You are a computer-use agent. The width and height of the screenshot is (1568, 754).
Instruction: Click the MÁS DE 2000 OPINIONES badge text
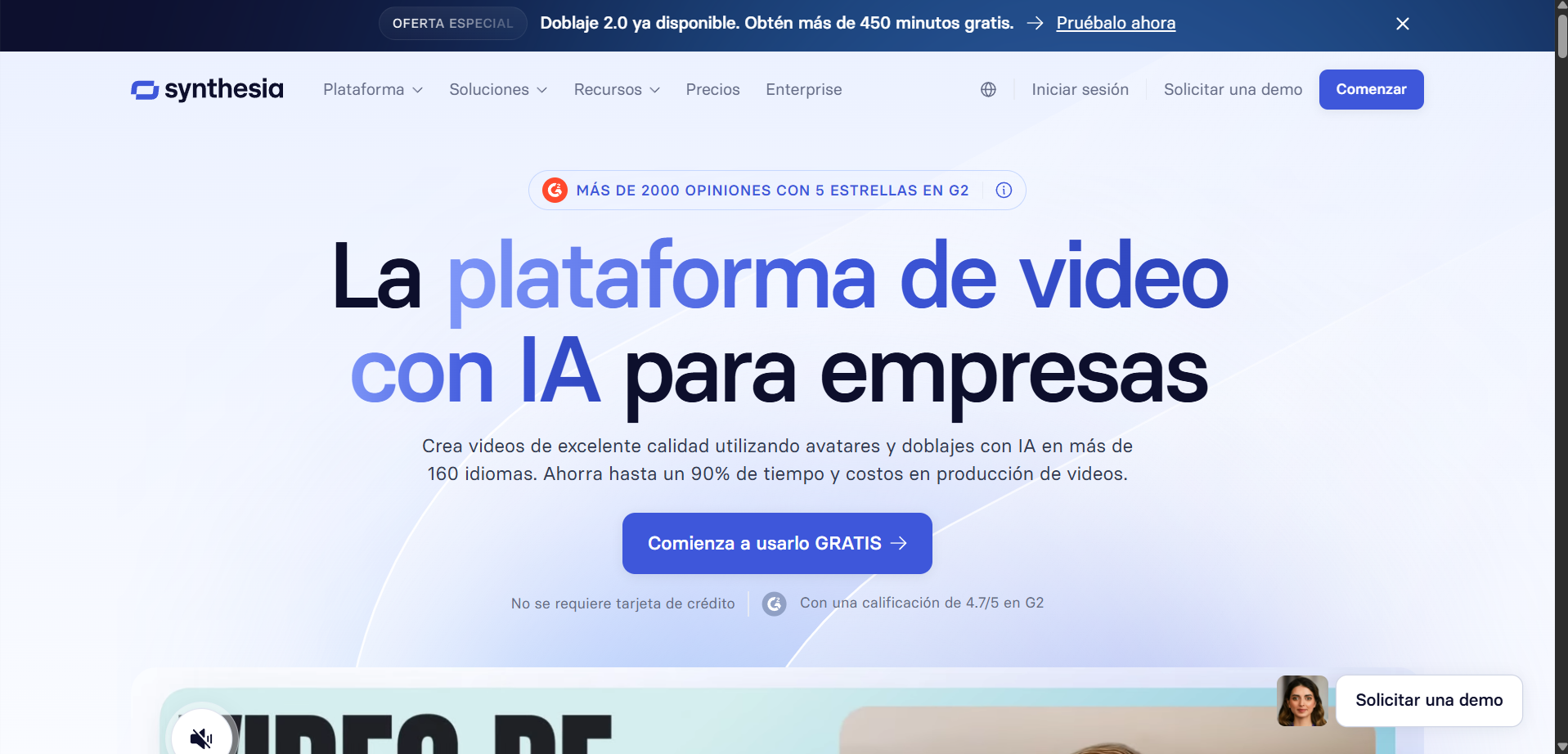772,191
